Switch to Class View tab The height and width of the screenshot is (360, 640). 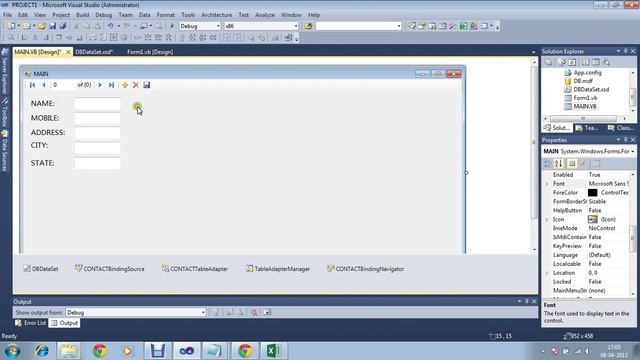click(620, 128)
